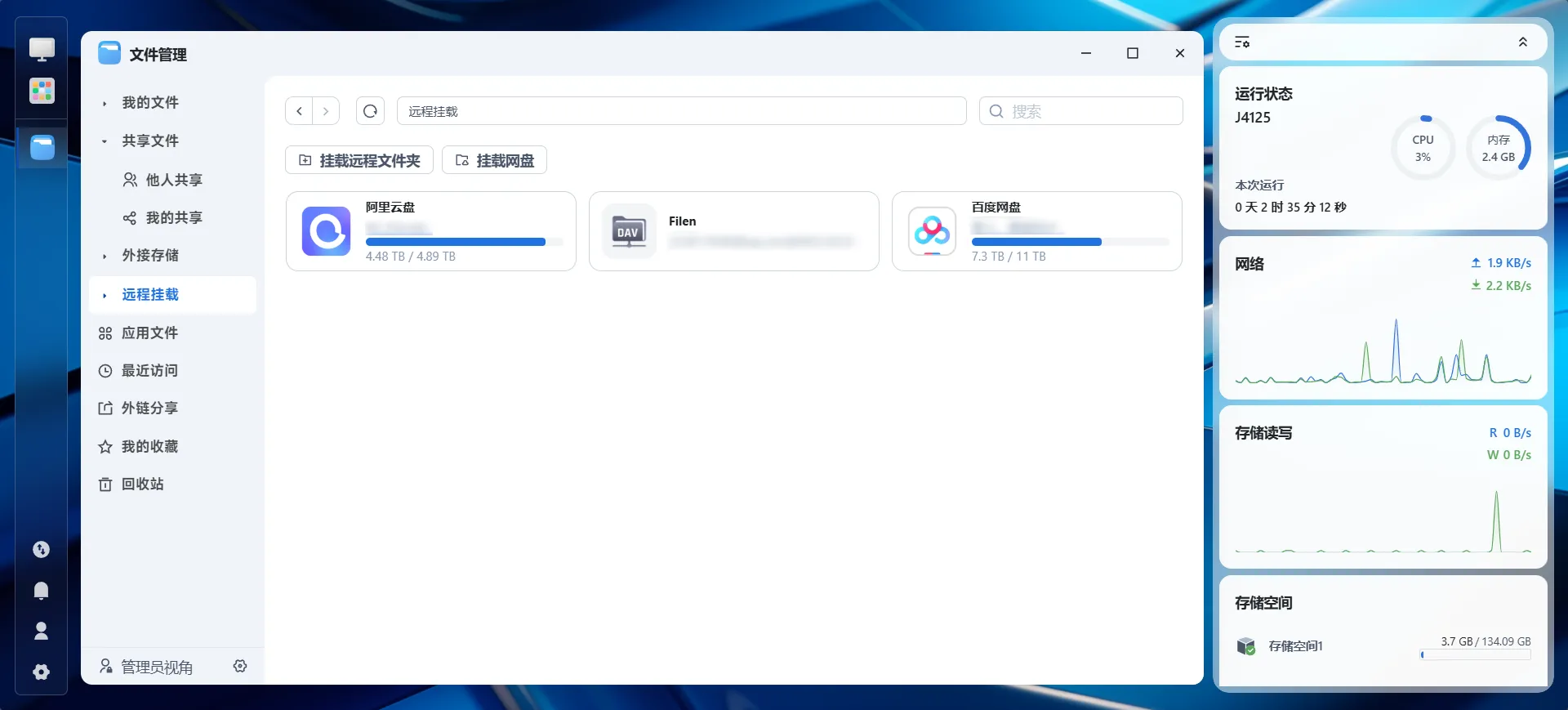The height and width of the screenshot is (710, 1568).
Task: Open 我的文件 in the sidebar
Action: pos(150,102)
